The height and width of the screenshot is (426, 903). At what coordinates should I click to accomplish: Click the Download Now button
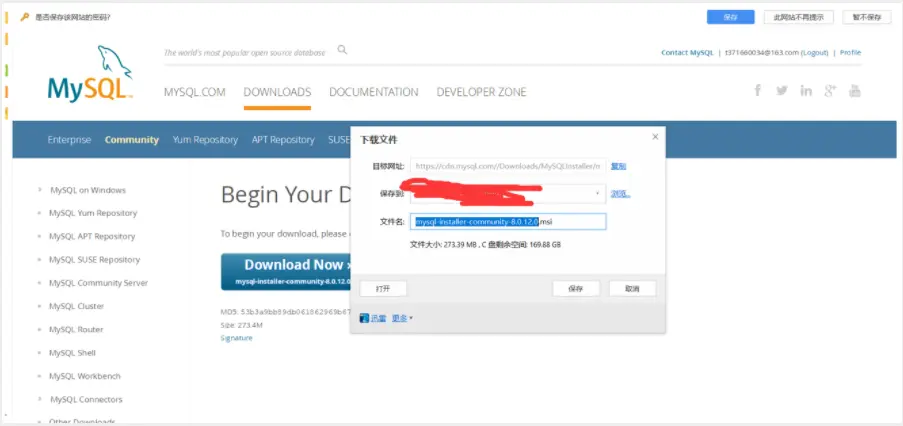286,272
